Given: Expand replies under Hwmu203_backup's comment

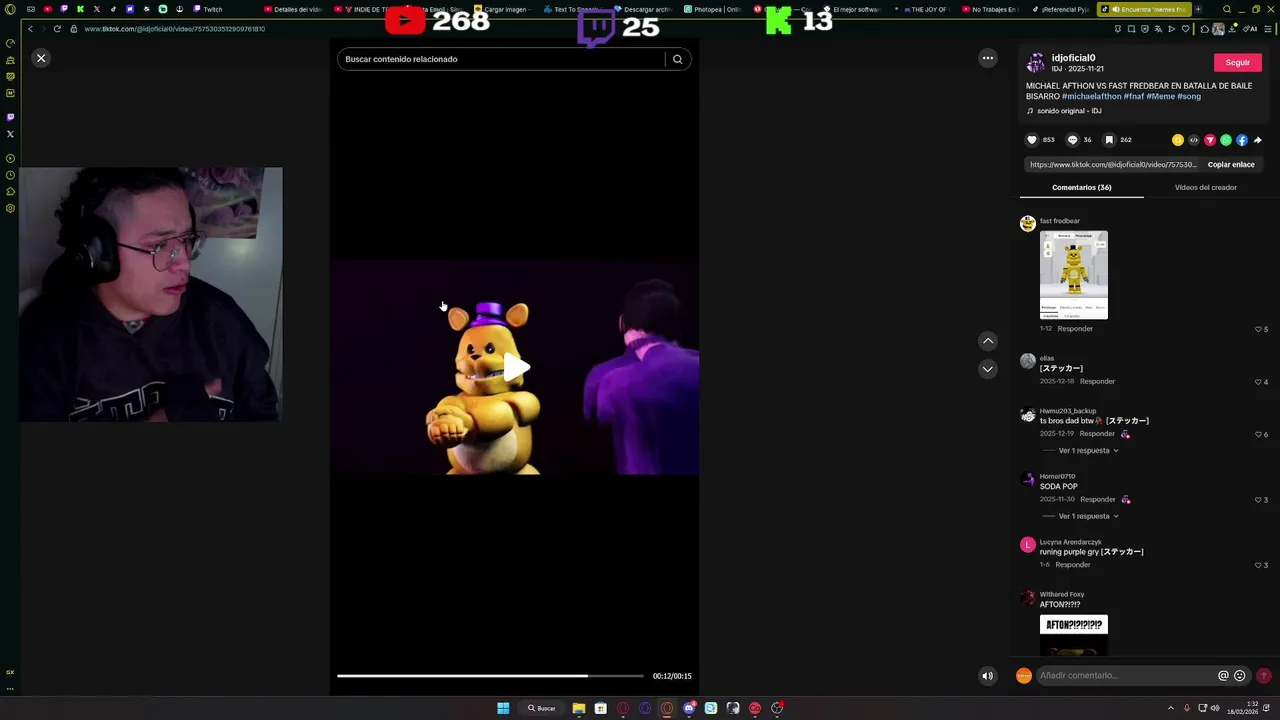Looking at the screenshot, I should tap(1088, 451).
